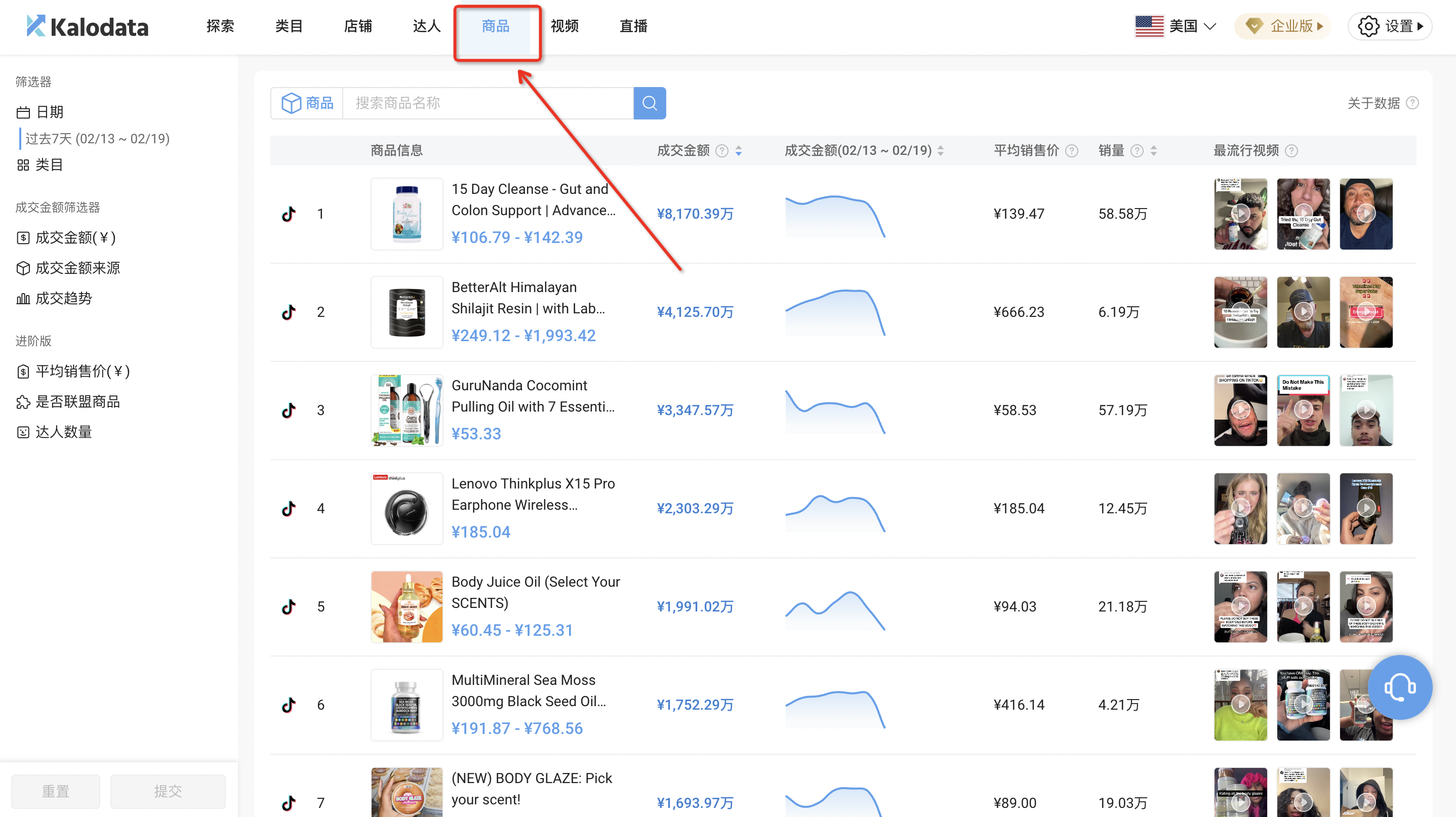This screenshot has height=817, width=1456.
Task: Select 过去7天 date range option
Action: coord(97,138)
